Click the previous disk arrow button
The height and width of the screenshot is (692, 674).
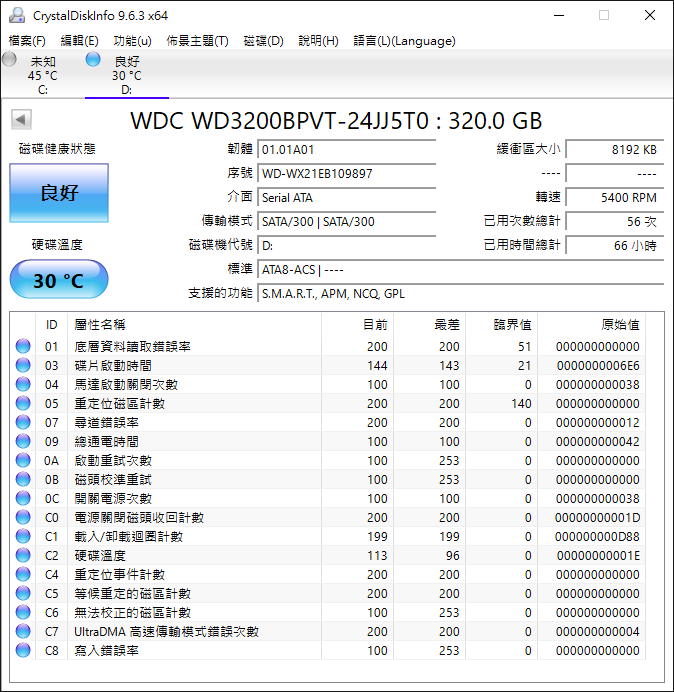(21, 119)
